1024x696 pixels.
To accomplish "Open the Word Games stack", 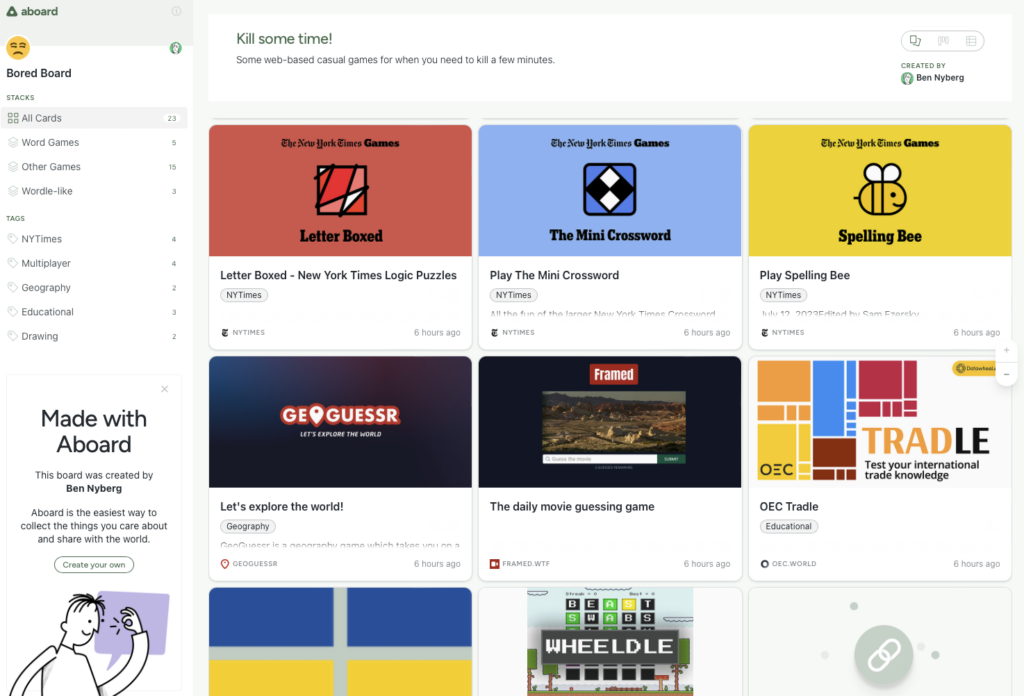I will [x=94, y=142].
